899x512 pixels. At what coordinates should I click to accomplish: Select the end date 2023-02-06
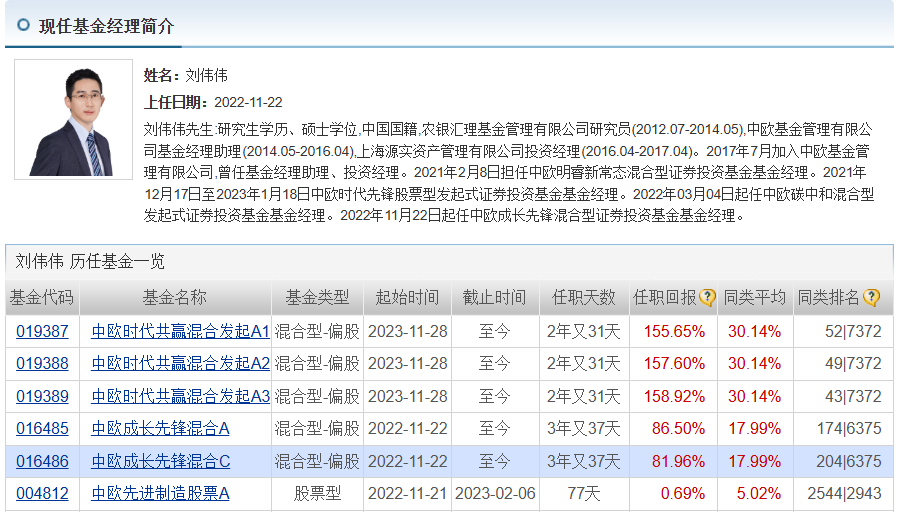[495, 493]
